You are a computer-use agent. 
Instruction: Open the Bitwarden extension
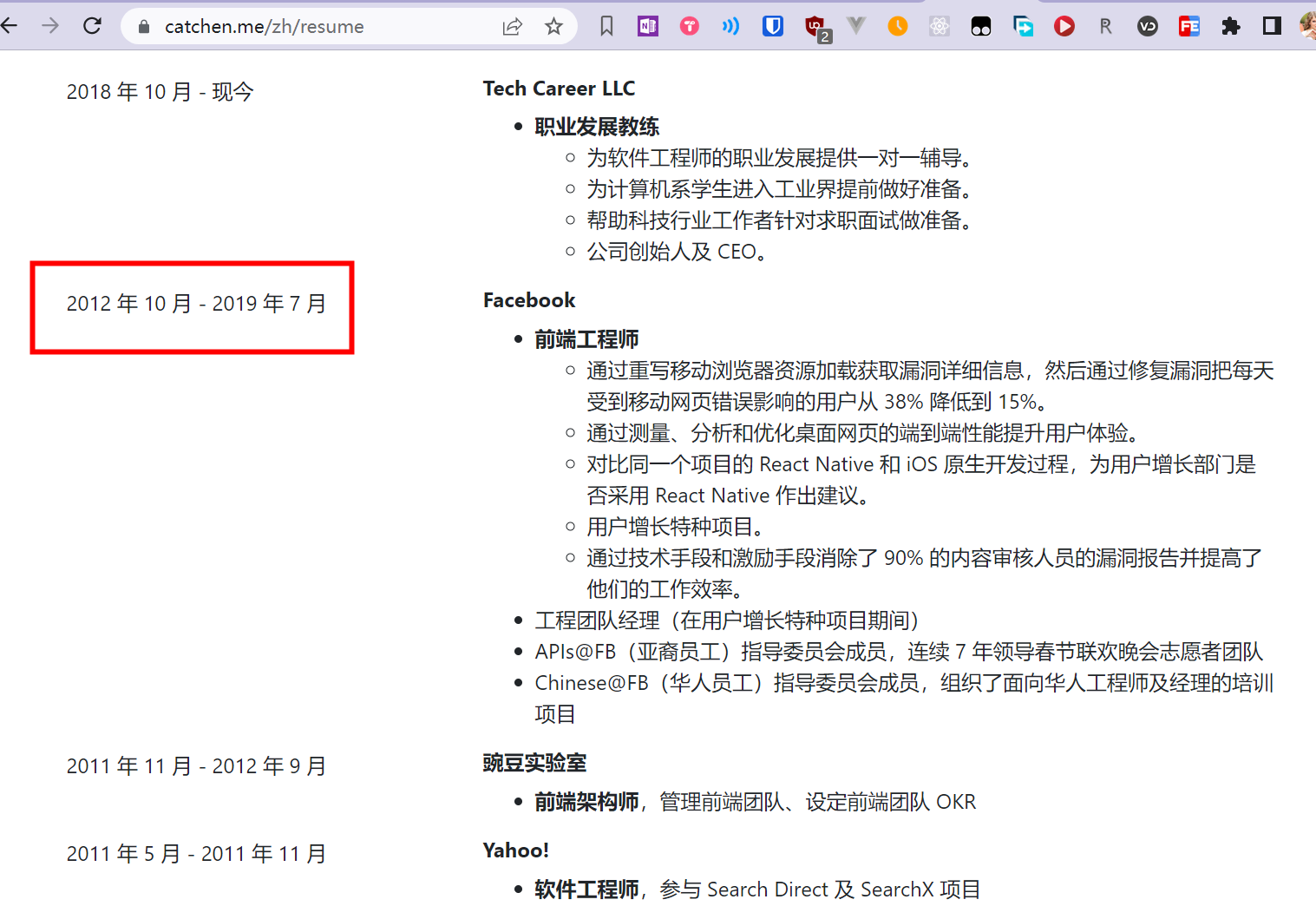click(773, 26)
